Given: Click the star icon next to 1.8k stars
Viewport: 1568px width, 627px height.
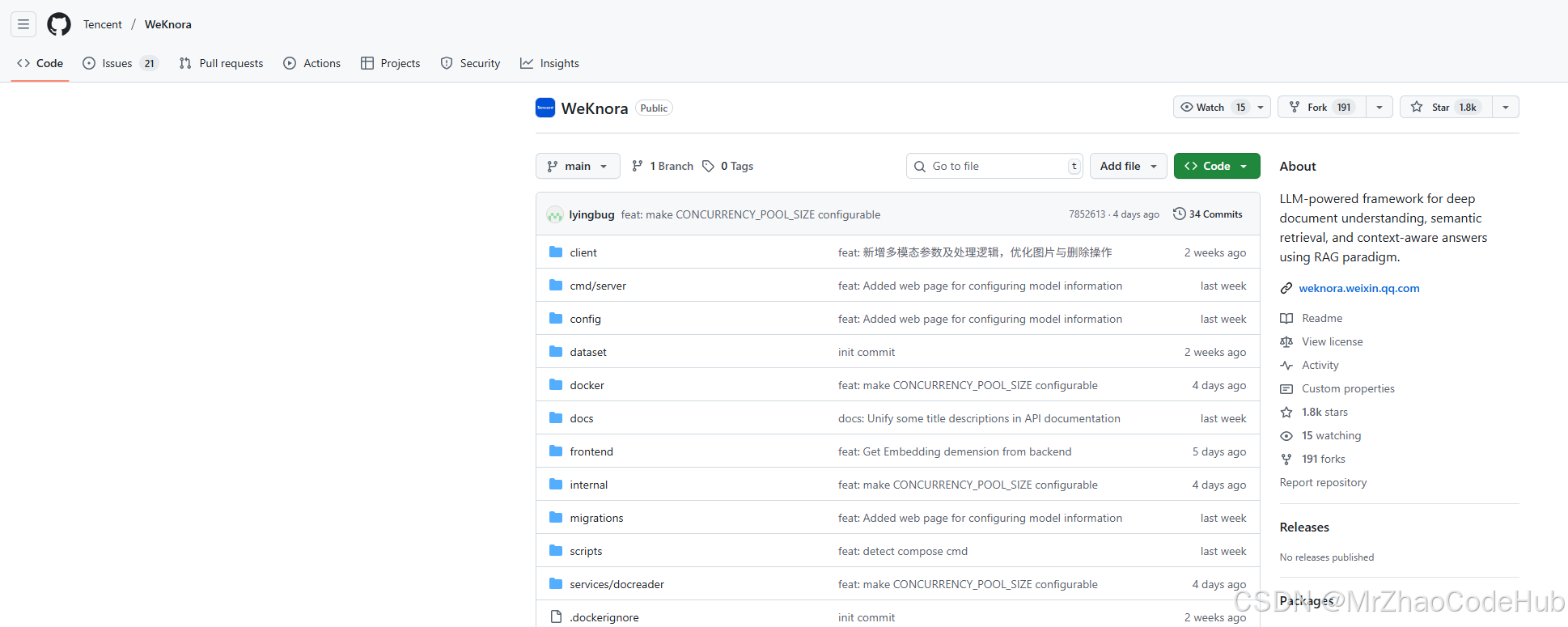Looking at the screenshot, I should click(1286, 413).
